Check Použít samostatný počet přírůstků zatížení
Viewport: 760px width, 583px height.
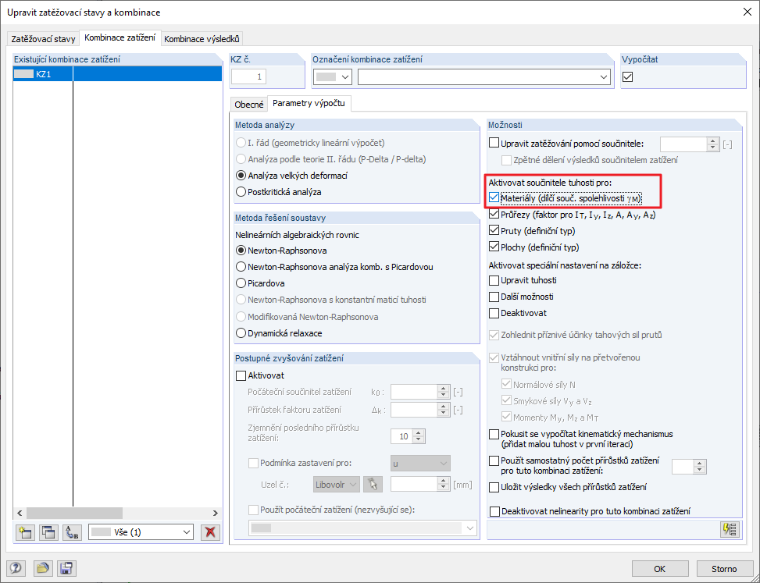pos(494,460)
